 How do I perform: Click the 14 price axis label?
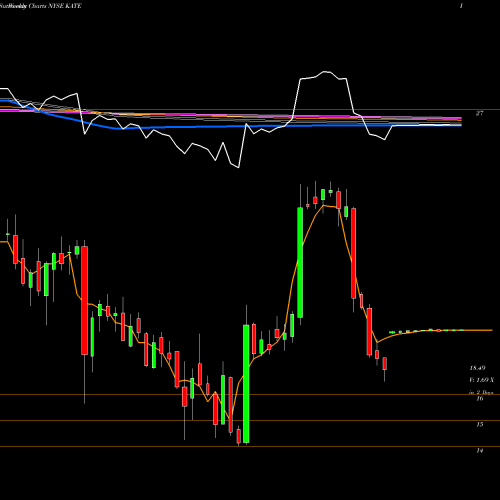(x=480, y=451)
